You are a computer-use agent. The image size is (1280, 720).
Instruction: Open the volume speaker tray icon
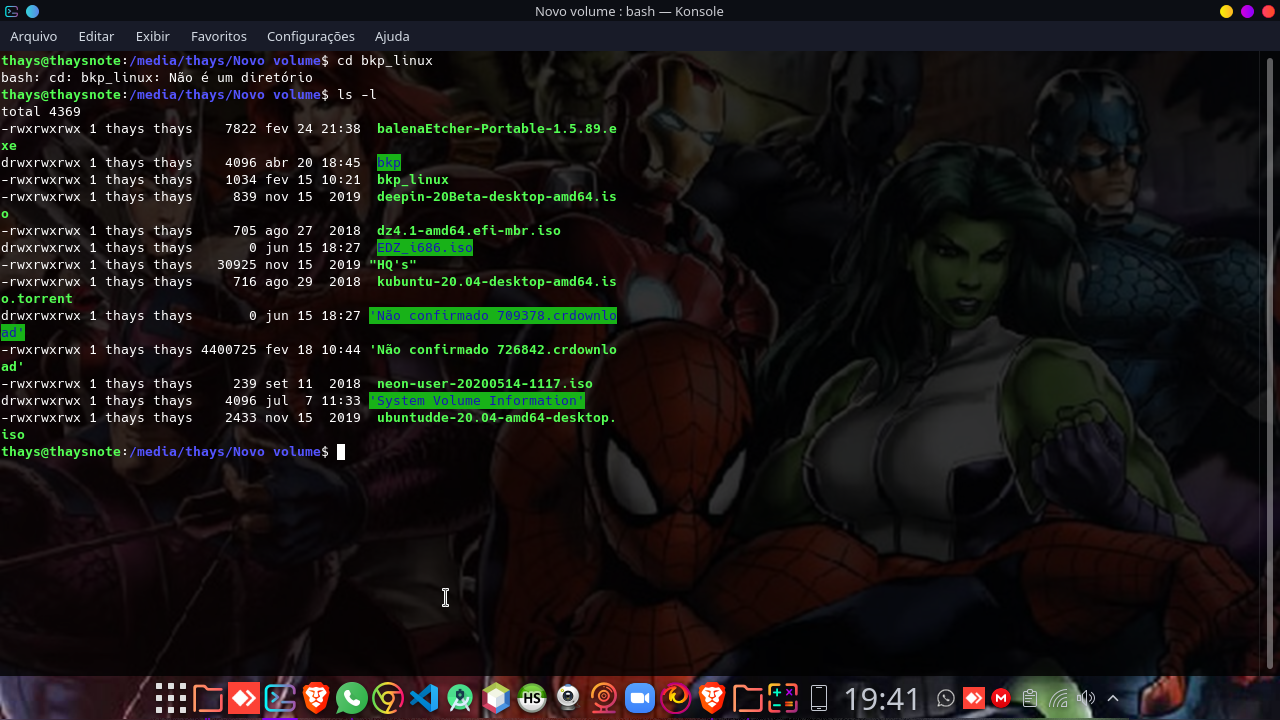[1086, 698]
